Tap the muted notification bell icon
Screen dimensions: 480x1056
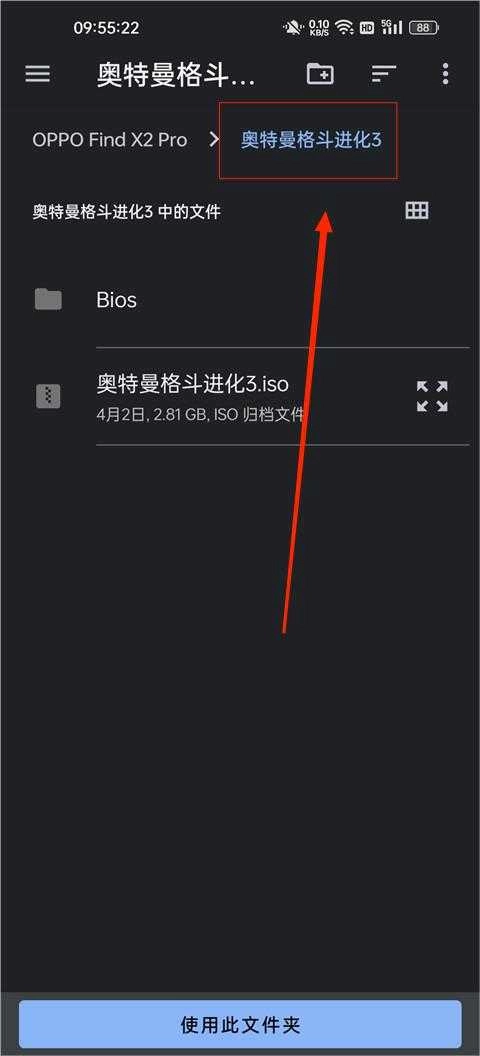tap(293, 28)
